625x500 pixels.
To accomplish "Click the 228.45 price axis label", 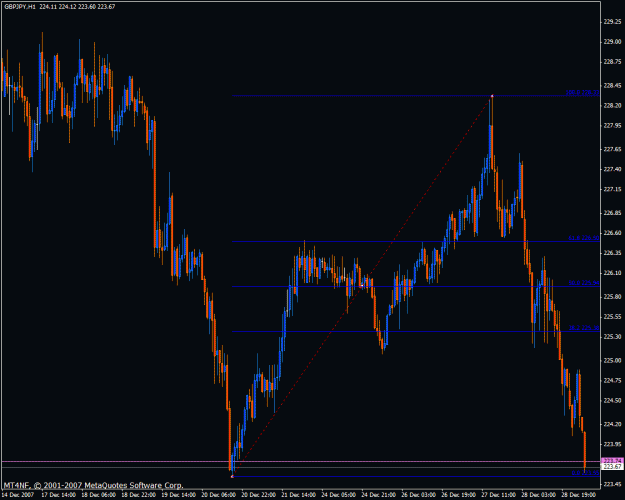I will (612, 86).
